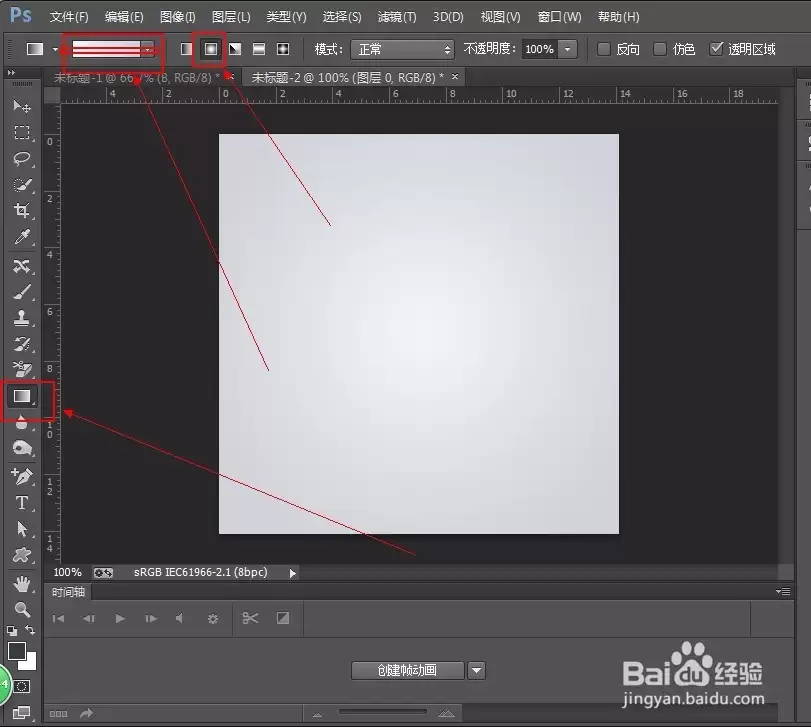Choose Radial Gradient style
Image resolution: width=811 pixels, height=727 pixels.
[x=211, y=49]
